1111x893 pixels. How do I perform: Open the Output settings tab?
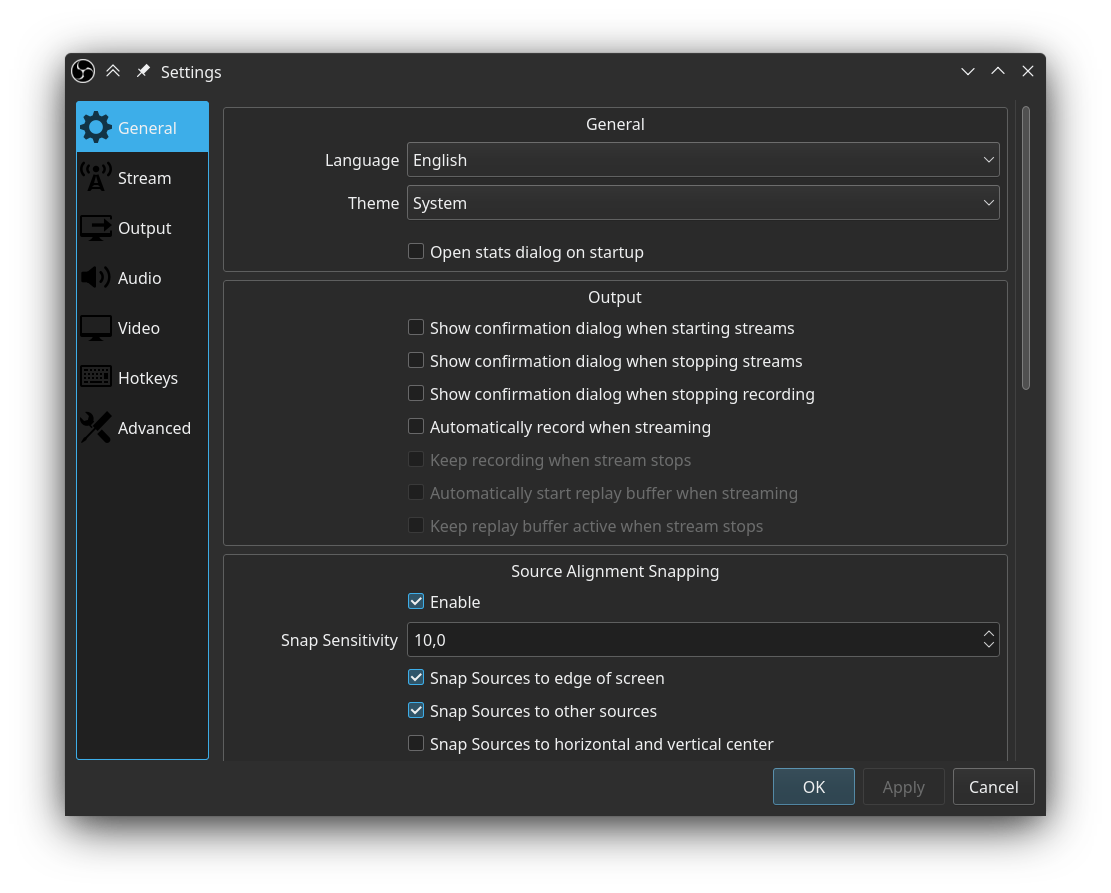(x=142, y=228)
